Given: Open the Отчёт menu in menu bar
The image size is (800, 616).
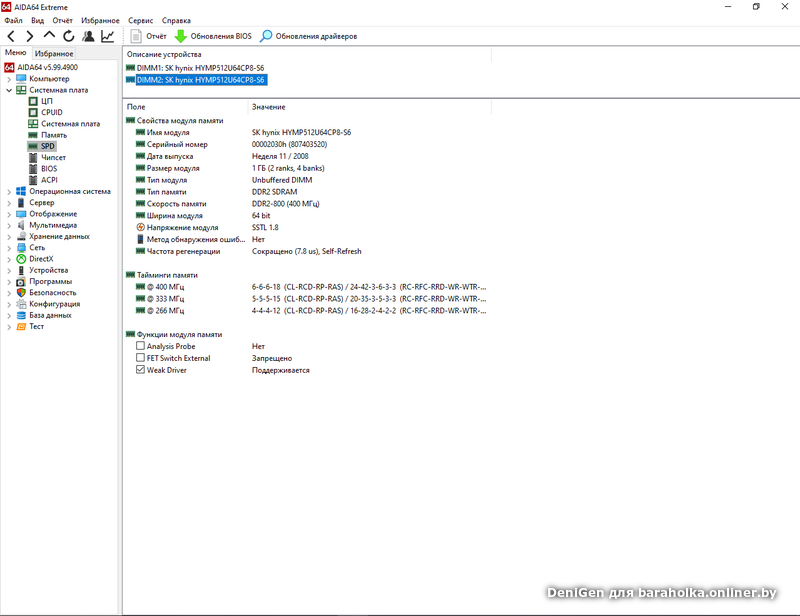Looking at the screenshot, I should click(62, 20).
